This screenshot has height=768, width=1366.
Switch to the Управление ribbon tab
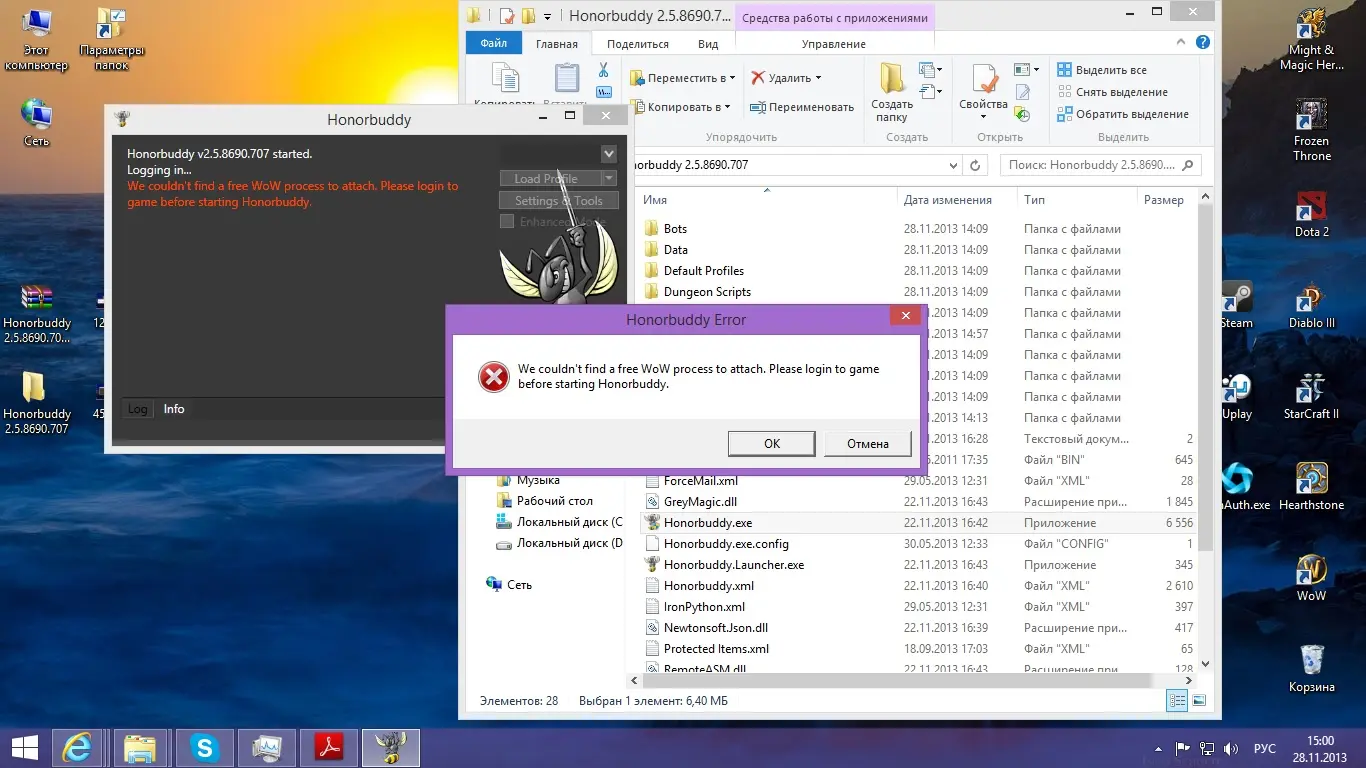coord(834,44)
